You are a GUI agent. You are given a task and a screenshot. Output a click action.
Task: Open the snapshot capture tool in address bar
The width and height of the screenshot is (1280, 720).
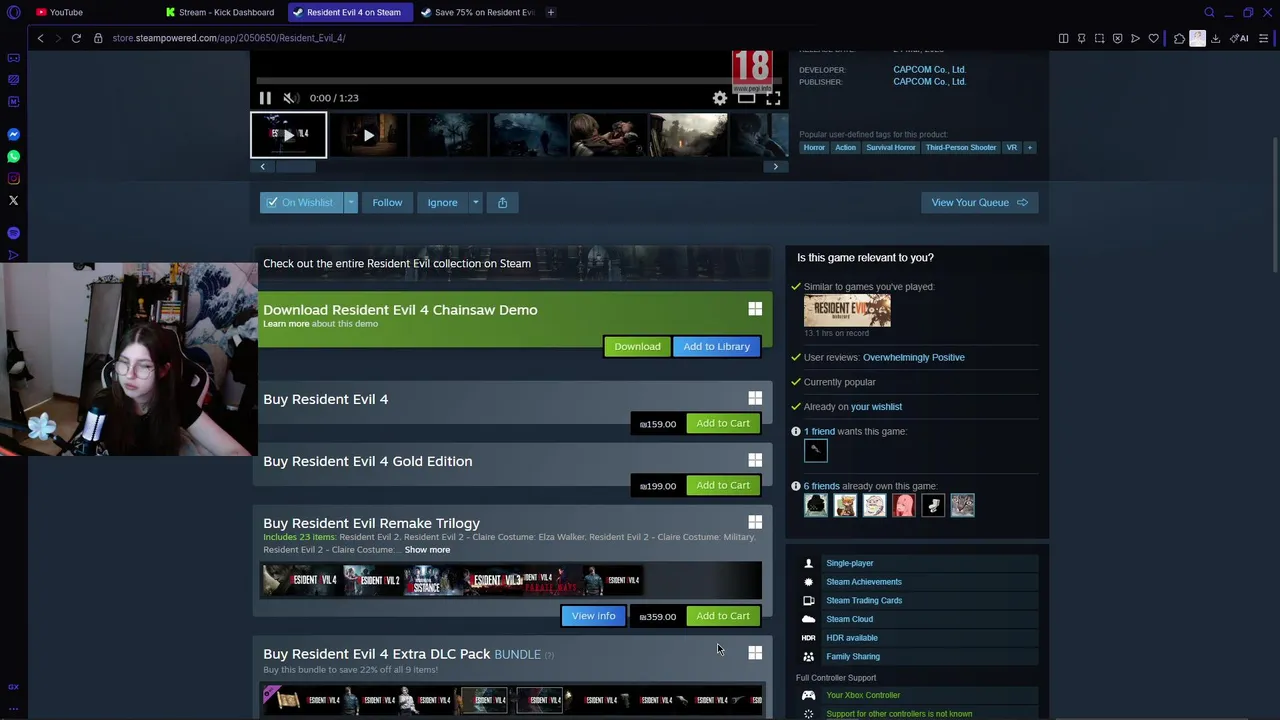(1099, 38)
